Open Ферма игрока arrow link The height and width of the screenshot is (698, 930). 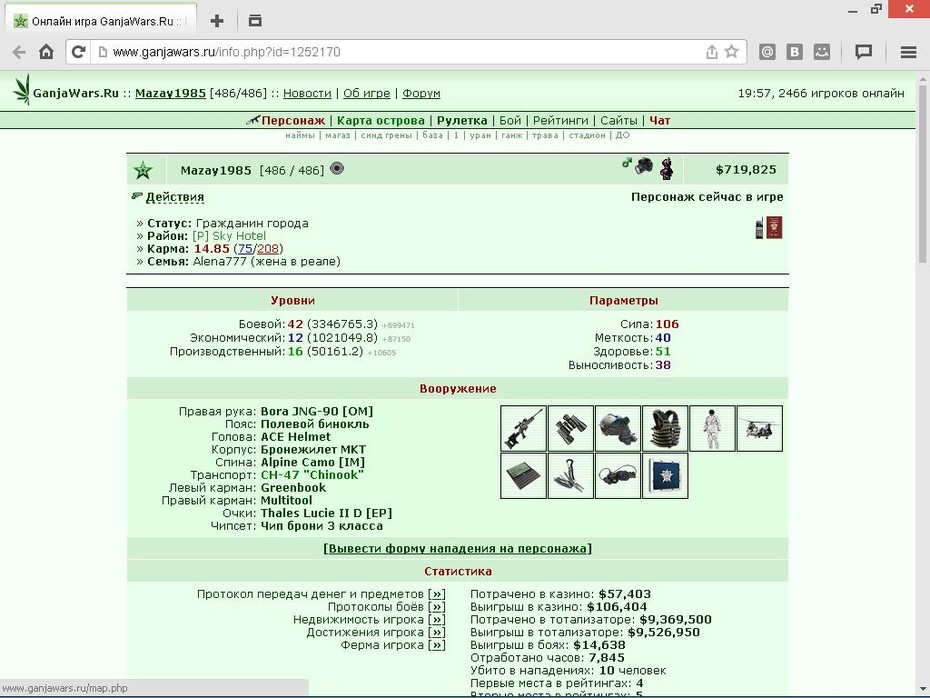437,645
